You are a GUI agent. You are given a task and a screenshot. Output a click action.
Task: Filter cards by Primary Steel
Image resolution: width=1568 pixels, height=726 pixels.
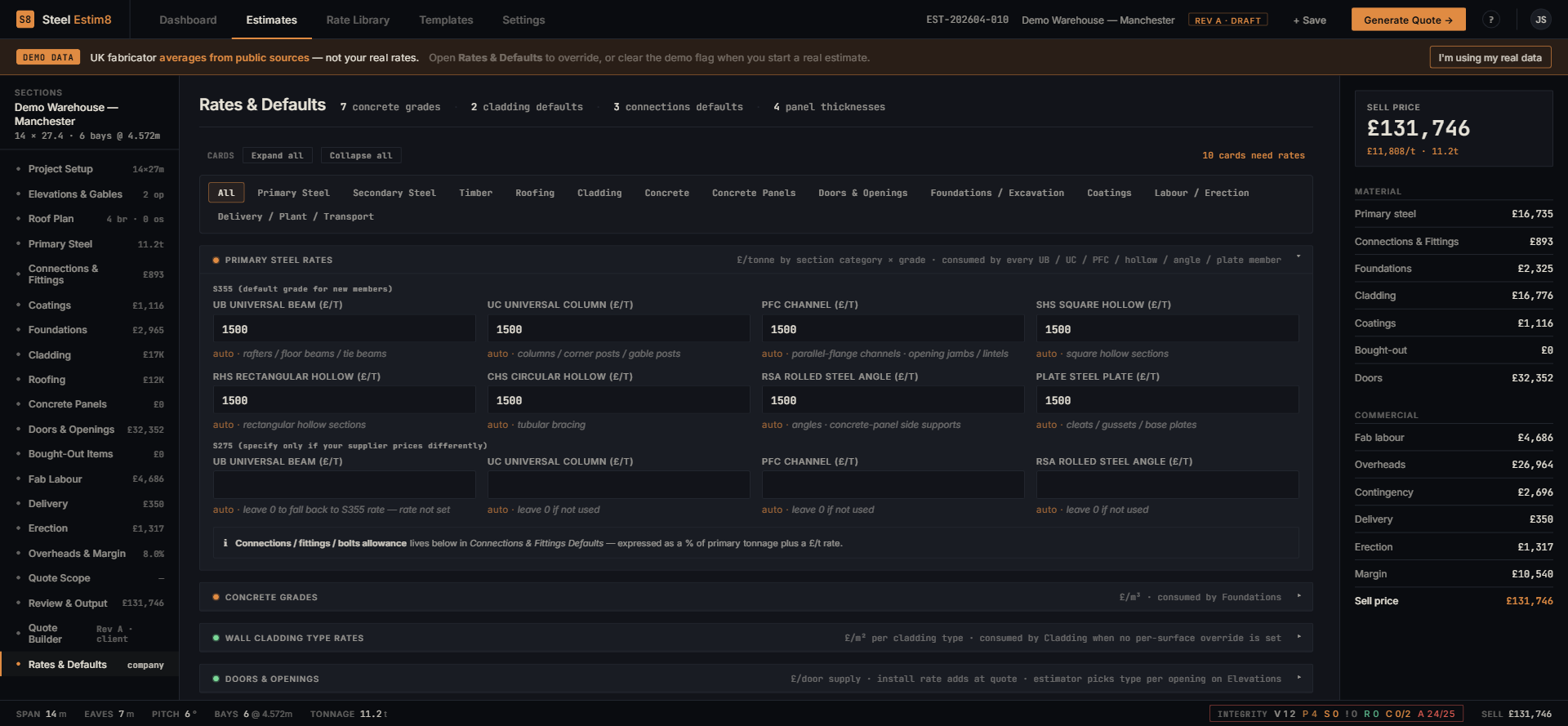coord(293,193)
